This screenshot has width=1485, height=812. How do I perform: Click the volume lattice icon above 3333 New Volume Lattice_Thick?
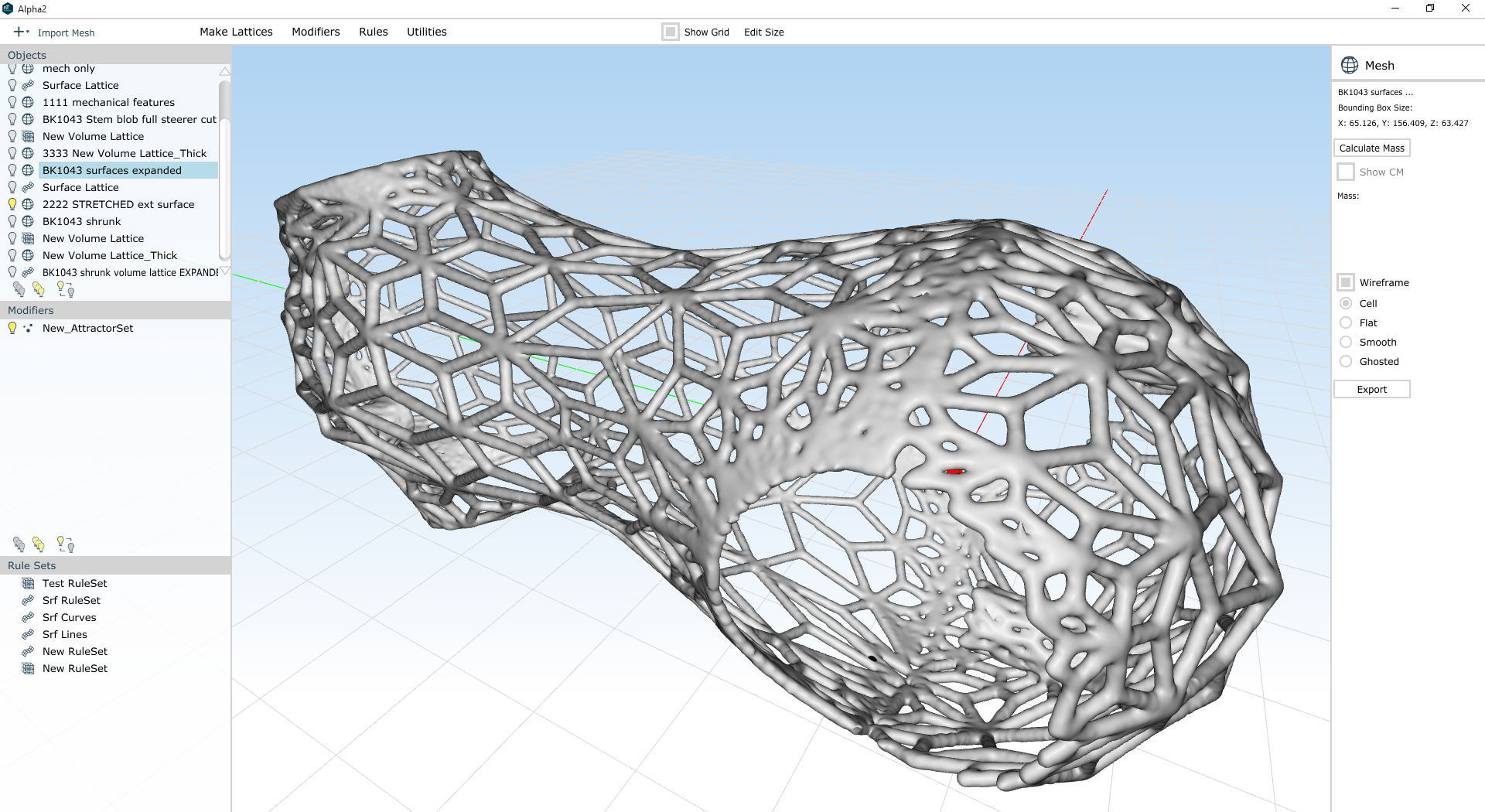(x=28, y=136)
